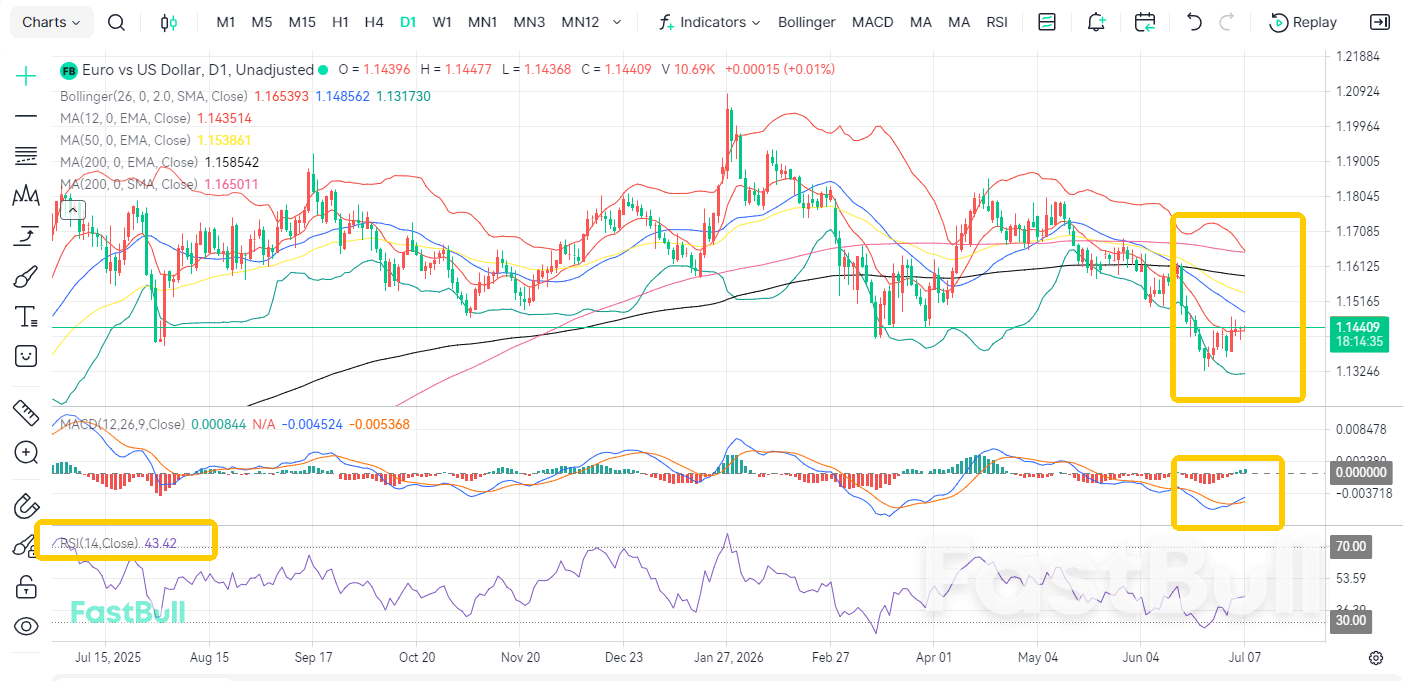The height and width of the screenshot is (681, 1403).
Task: Select the RSI(14,Close) legend
Action: (99, 543)
